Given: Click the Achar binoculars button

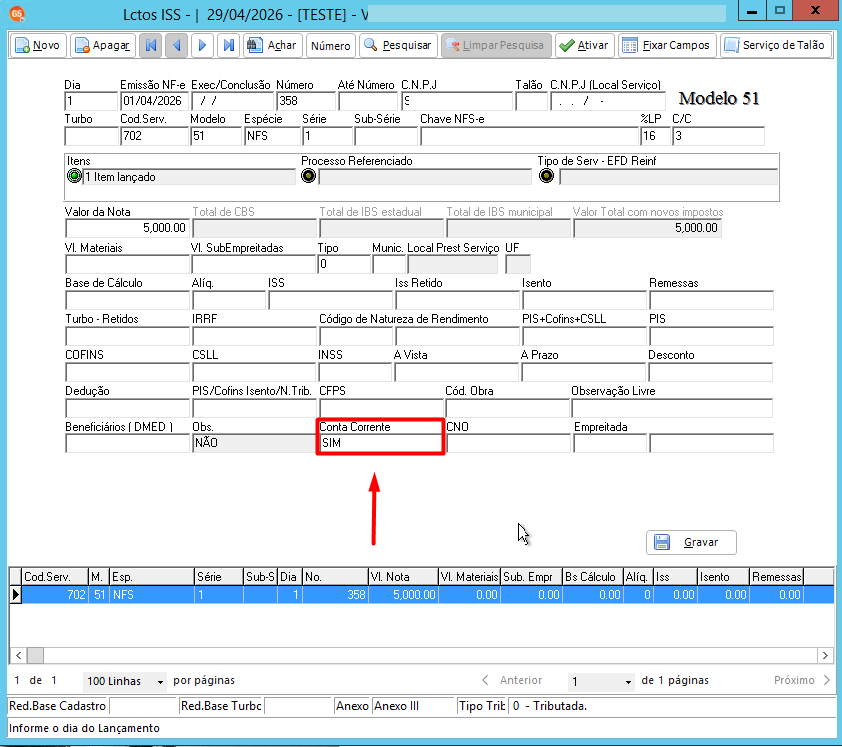Looking at the screenshot, I should [x=272, y=46].
